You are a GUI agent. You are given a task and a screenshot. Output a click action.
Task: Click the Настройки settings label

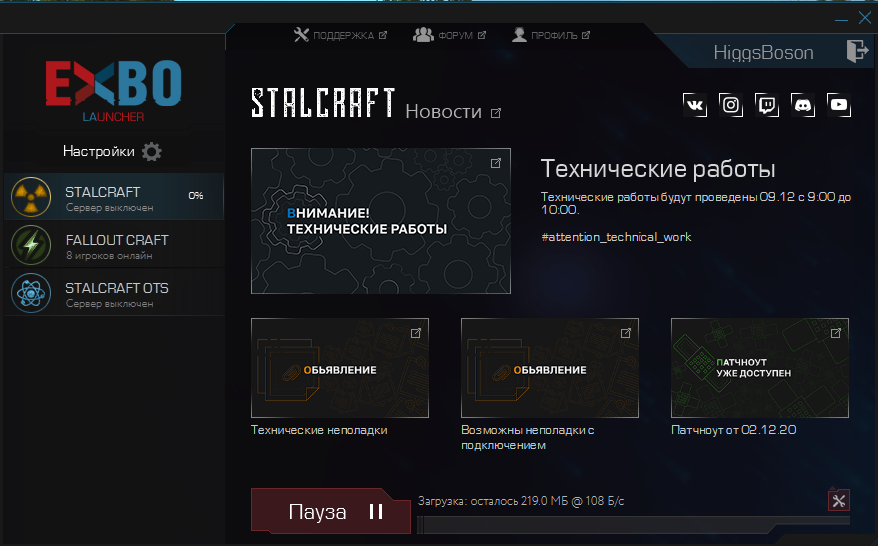(x=99, y=151)
